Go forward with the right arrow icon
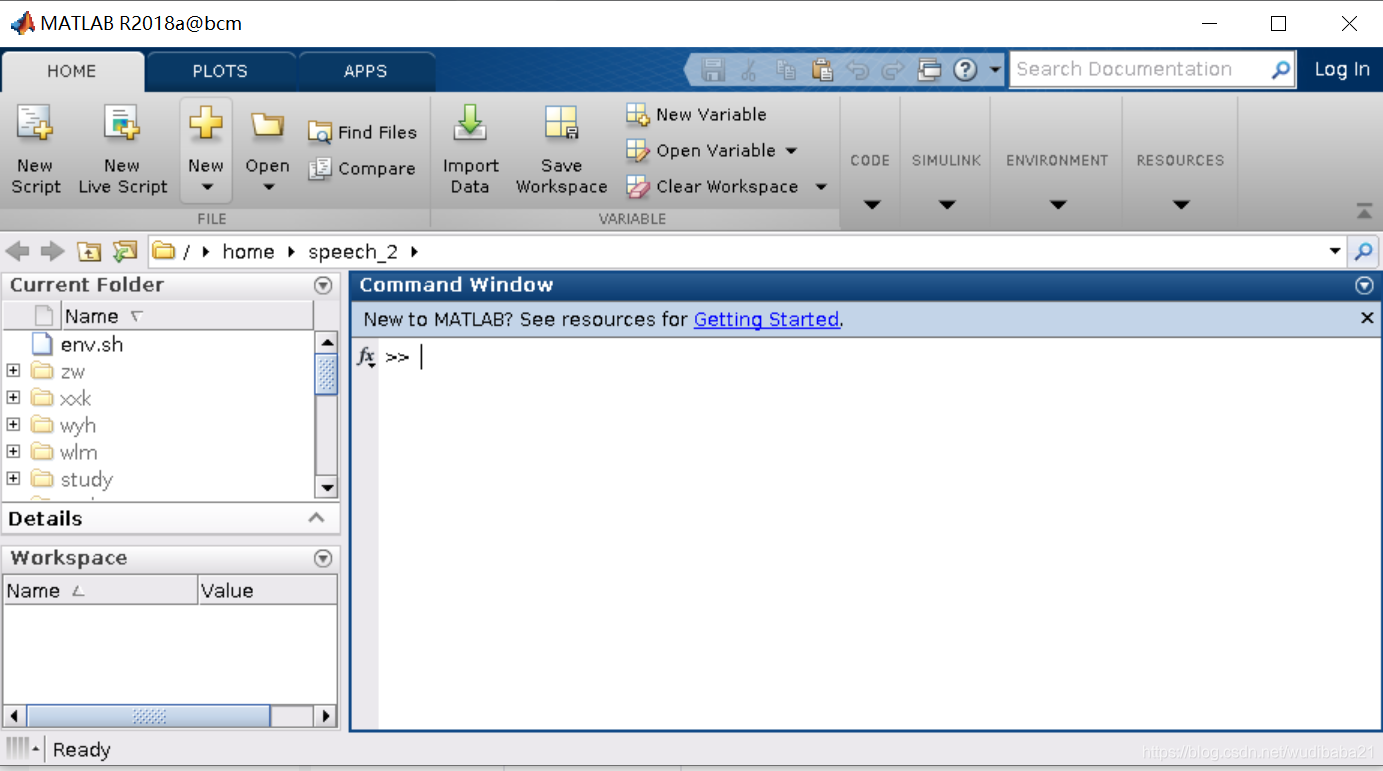 click(x=52, y=252)
